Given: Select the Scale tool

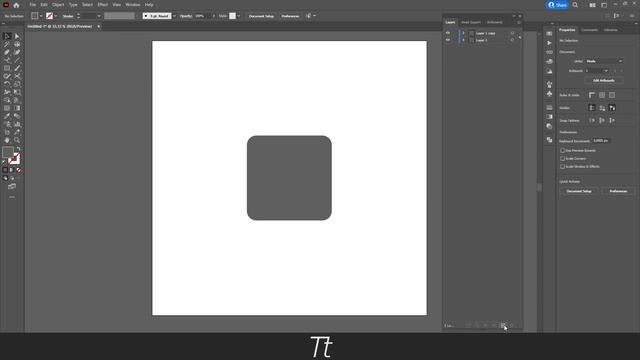Looking at the screenshot, I should [17, 84].
